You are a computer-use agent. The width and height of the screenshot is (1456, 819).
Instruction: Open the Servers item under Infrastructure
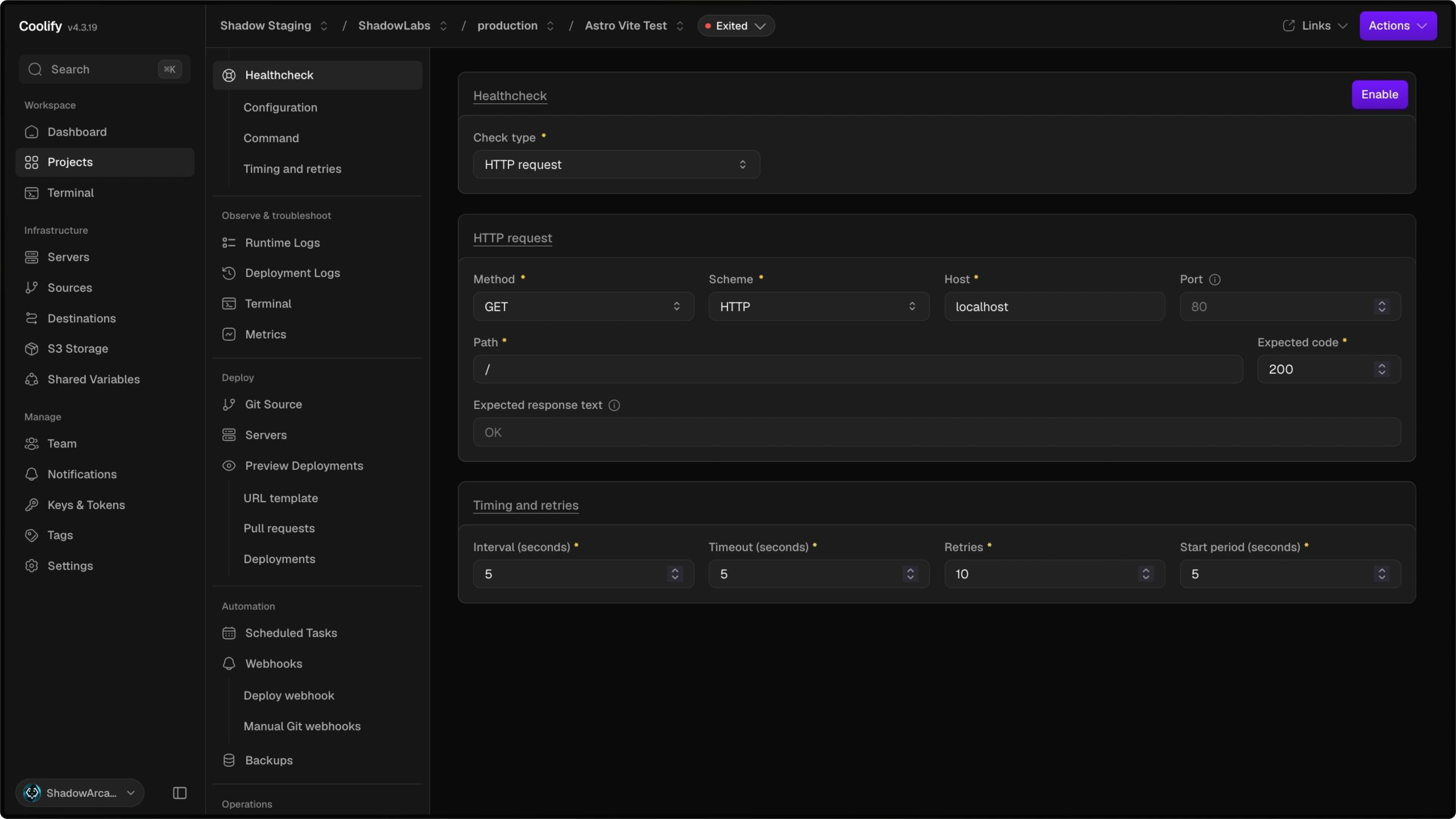click(x=105, y=257)
